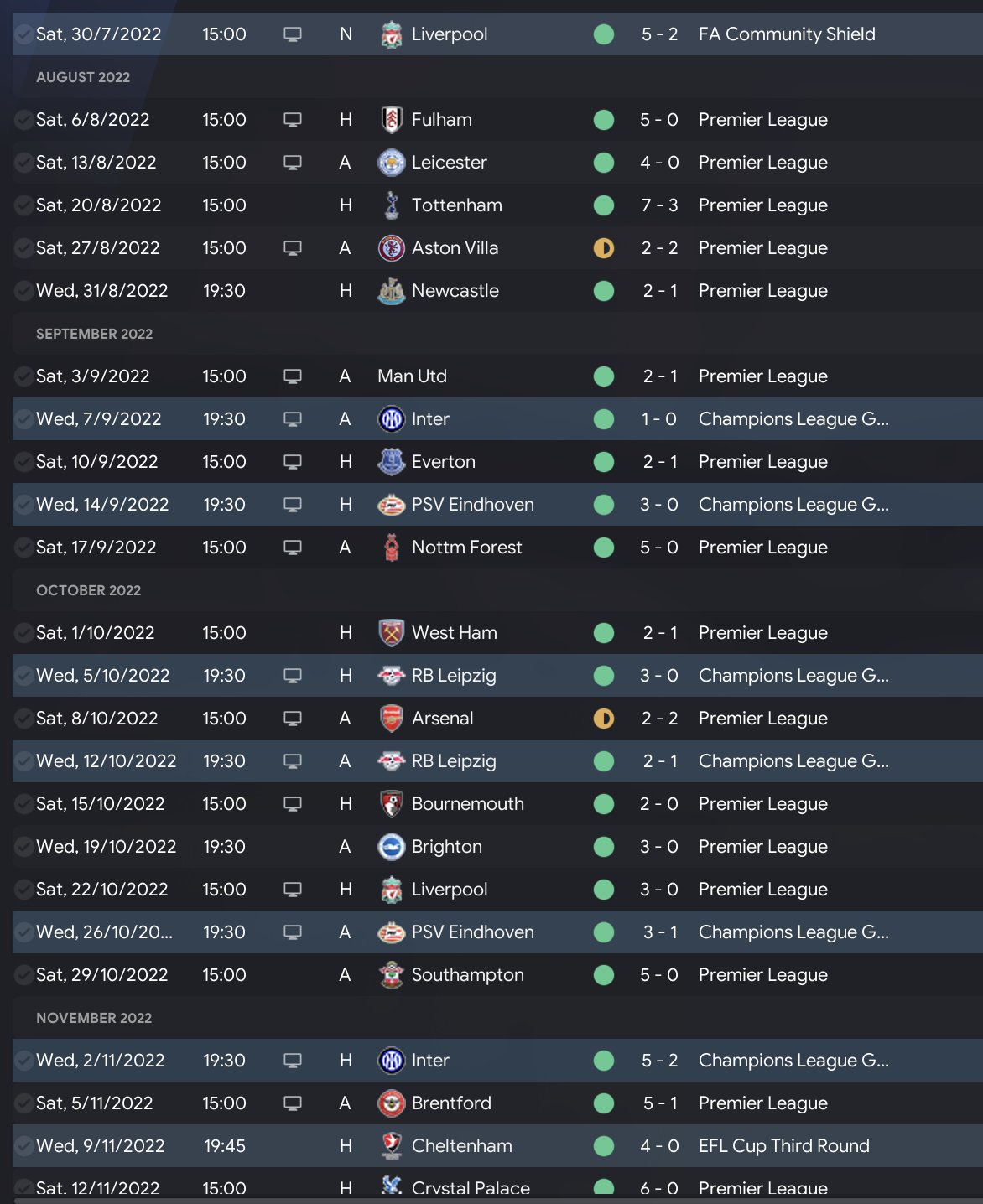
Task: Collapse the AUGUST 2022 month section
Action: [x=83, y=77]
